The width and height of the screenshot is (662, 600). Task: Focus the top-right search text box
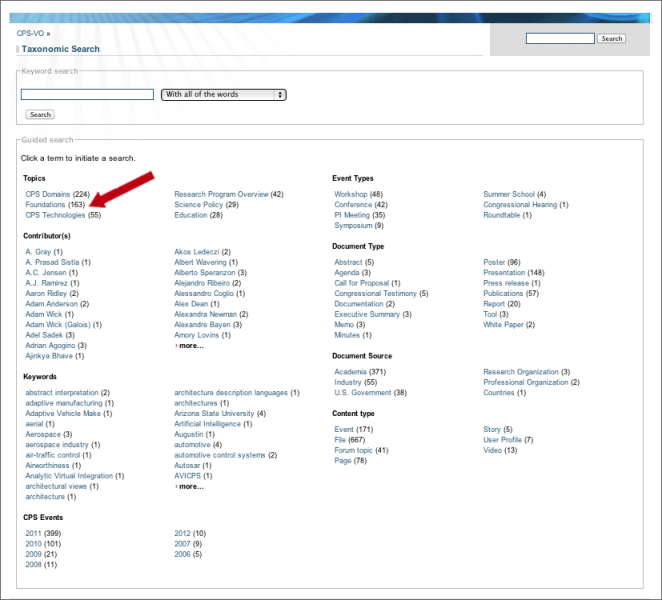click(560, 39)
